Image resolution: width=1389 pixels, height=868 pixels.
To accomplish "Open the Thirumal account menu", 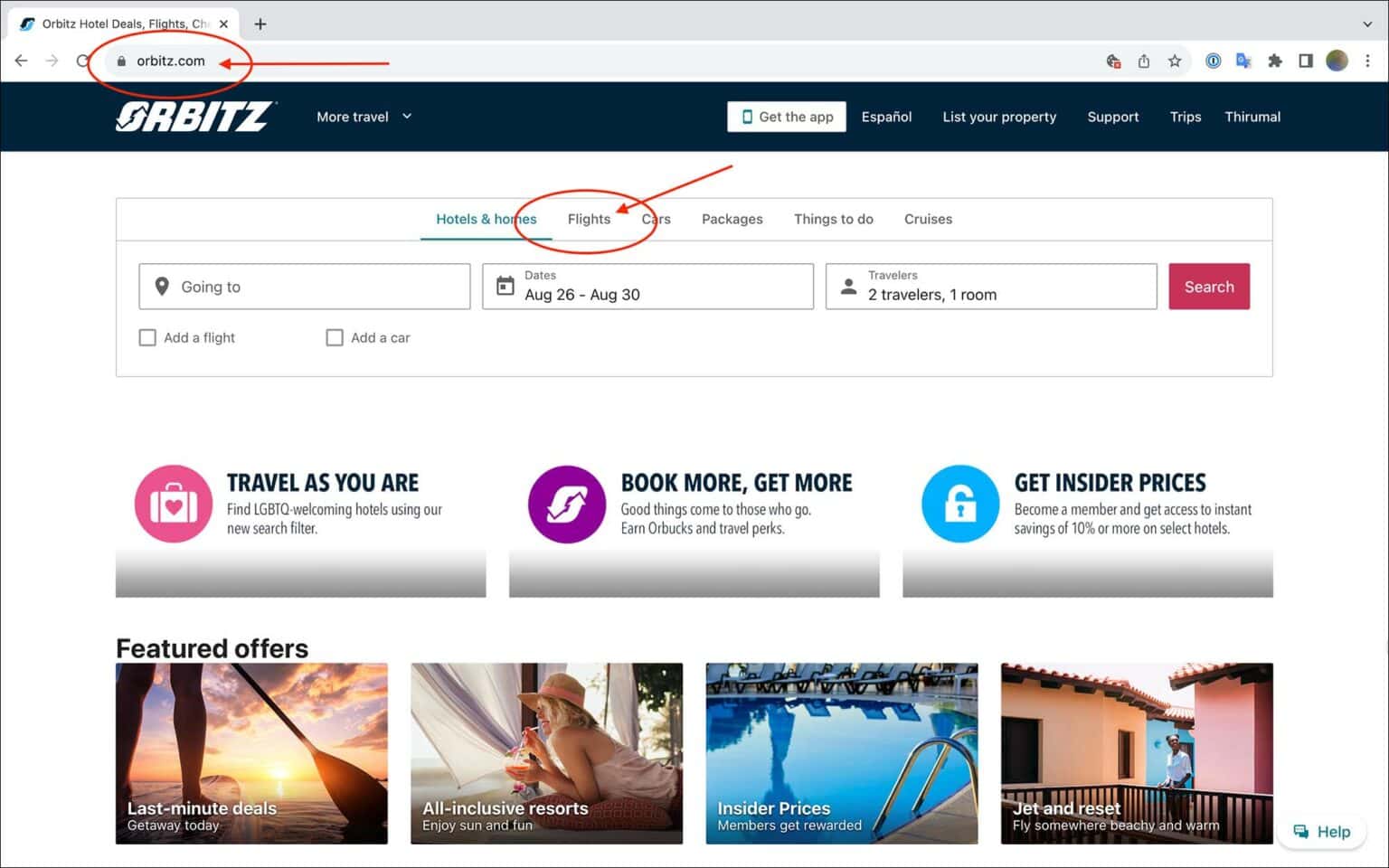I will [x=1252, y=117].
